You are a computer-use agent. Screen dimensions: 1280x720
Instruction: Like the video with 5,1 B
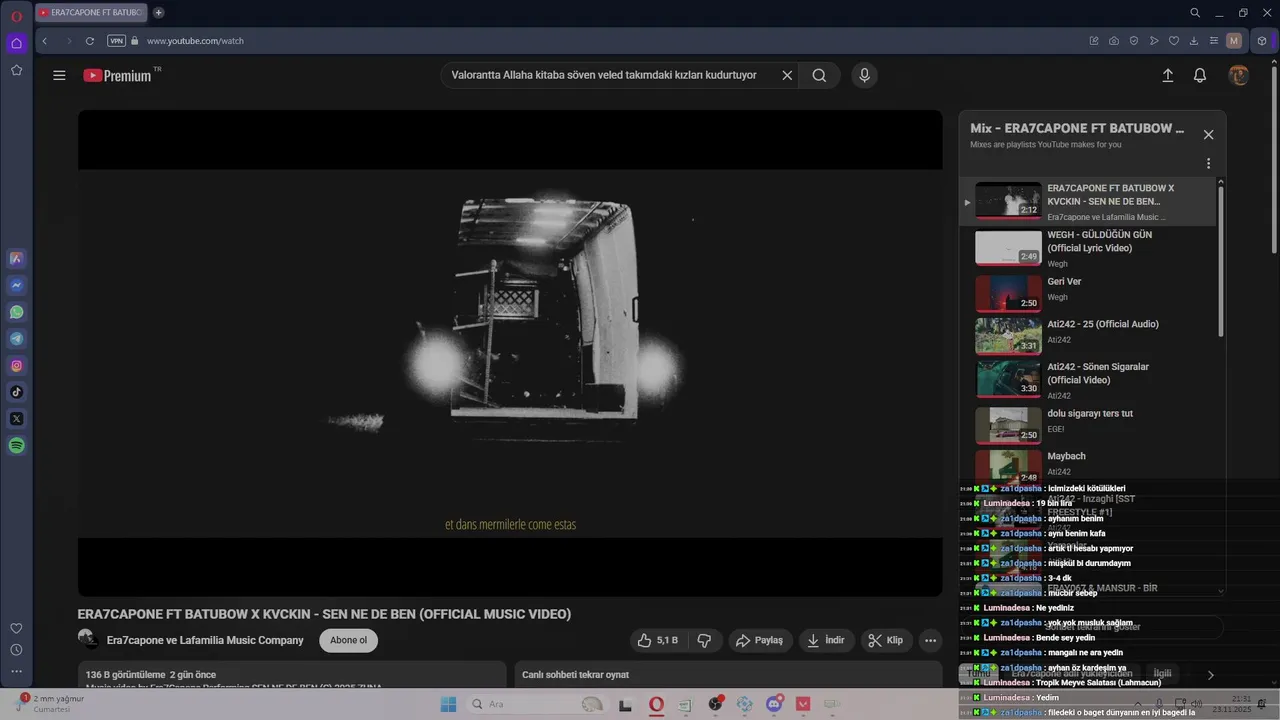pyautogui.click(x=657, y=640)
